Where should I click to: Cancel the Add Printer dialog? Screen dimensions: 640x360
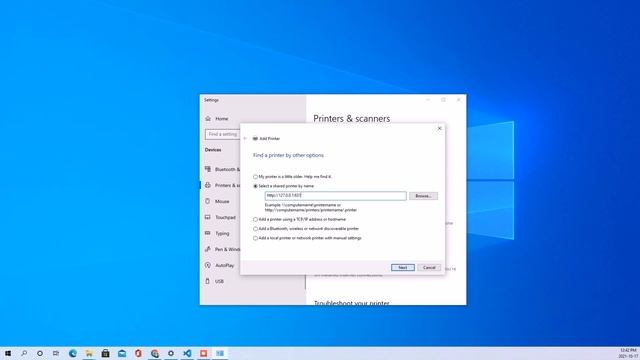point(429,267)
